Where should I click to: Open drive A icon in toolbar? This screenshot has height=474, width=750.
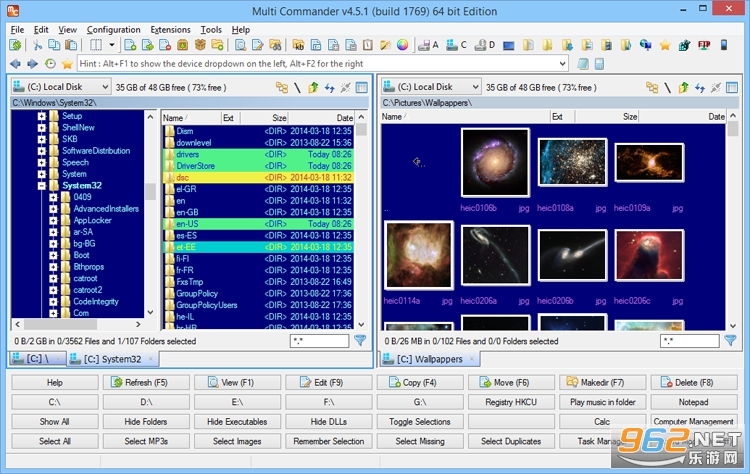428,45
